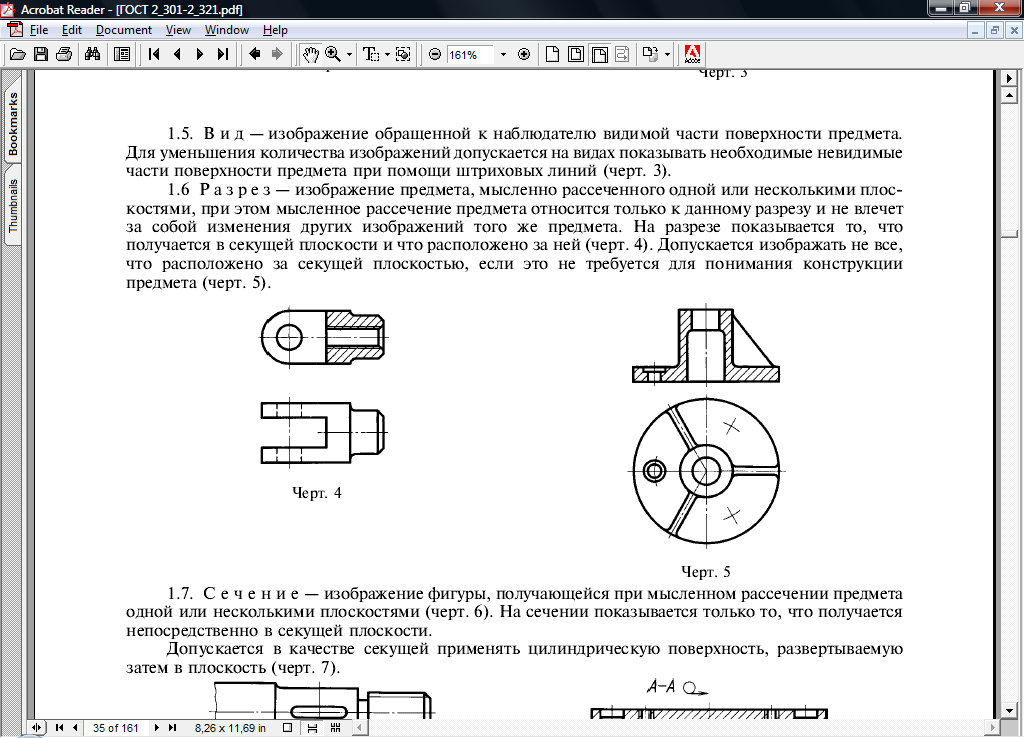This screenshot has height=738, width=1024.
Task: Click the Adobe logo icon
Action: [x=692, y=55]
